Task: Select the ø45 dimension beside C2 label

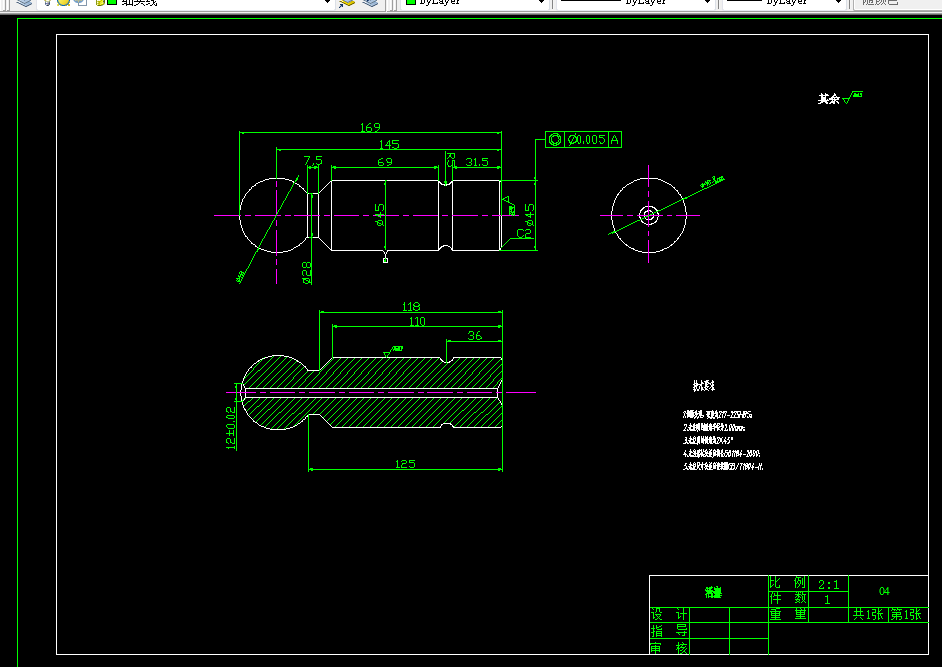Action: coord(529,215)
